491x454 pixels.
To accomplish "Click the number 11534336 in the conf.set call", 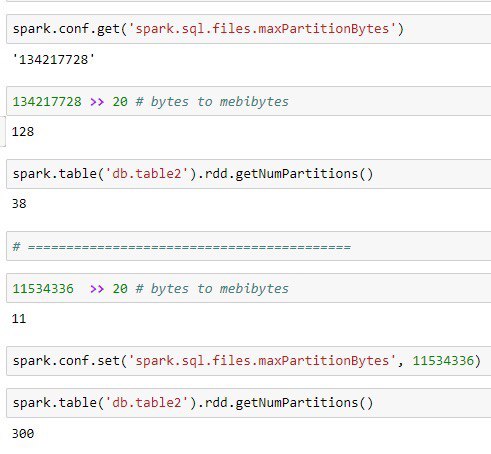I will click(x=443, y=361).
